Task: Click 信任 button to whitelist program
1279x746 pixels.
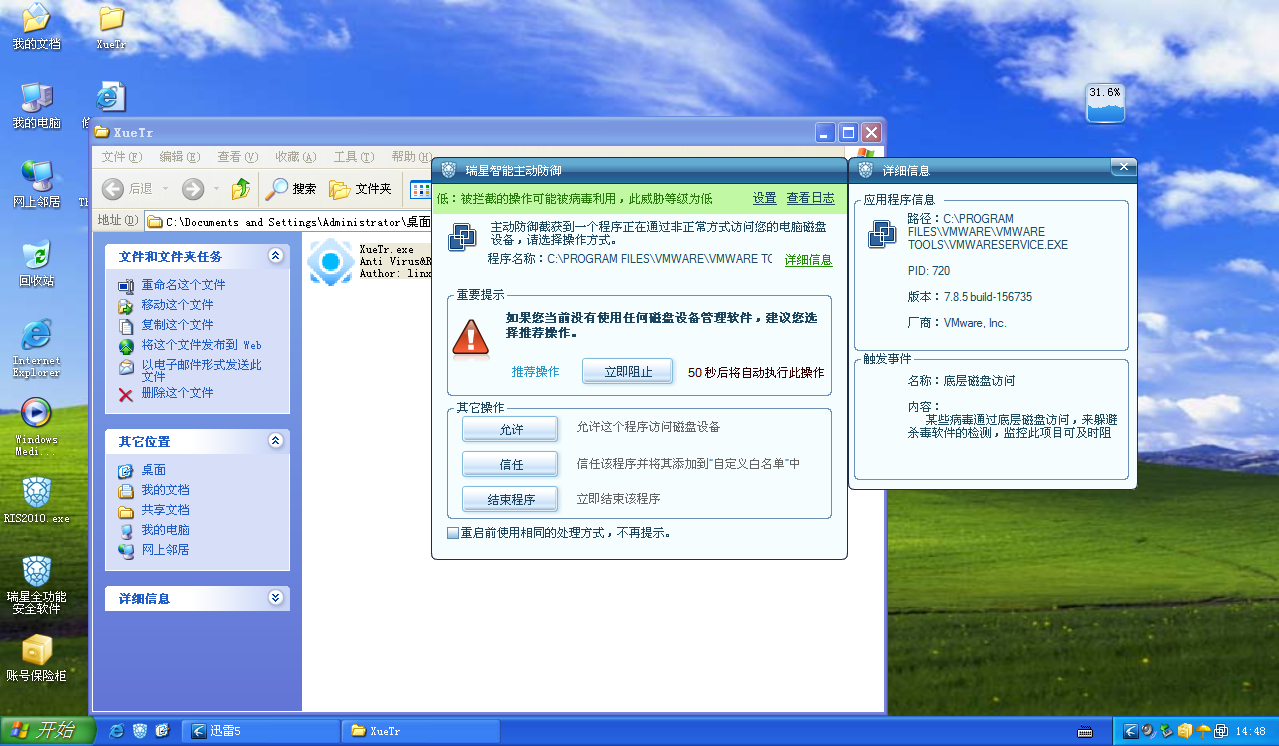Action: point(511,464)
